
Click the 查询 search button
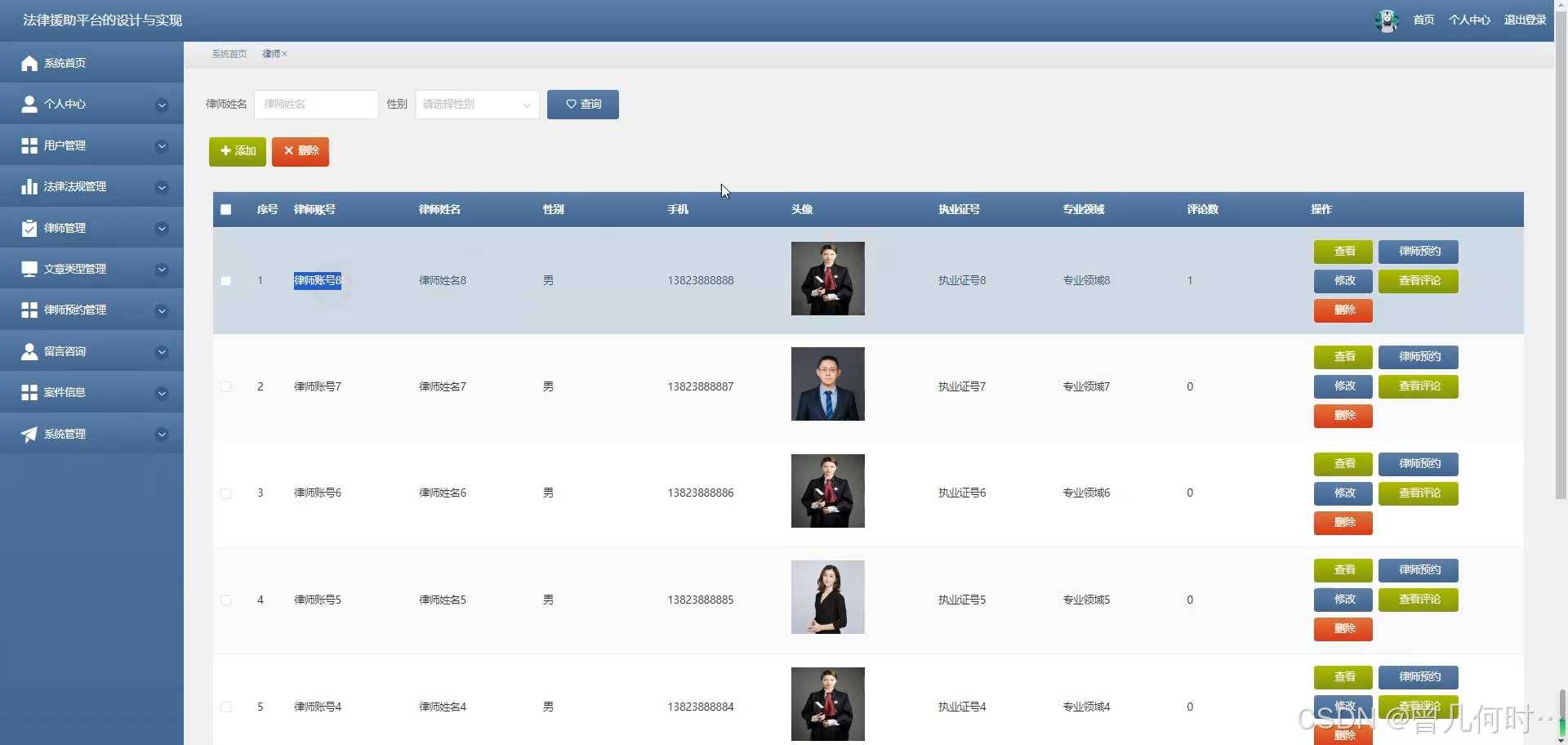[583, 105]
